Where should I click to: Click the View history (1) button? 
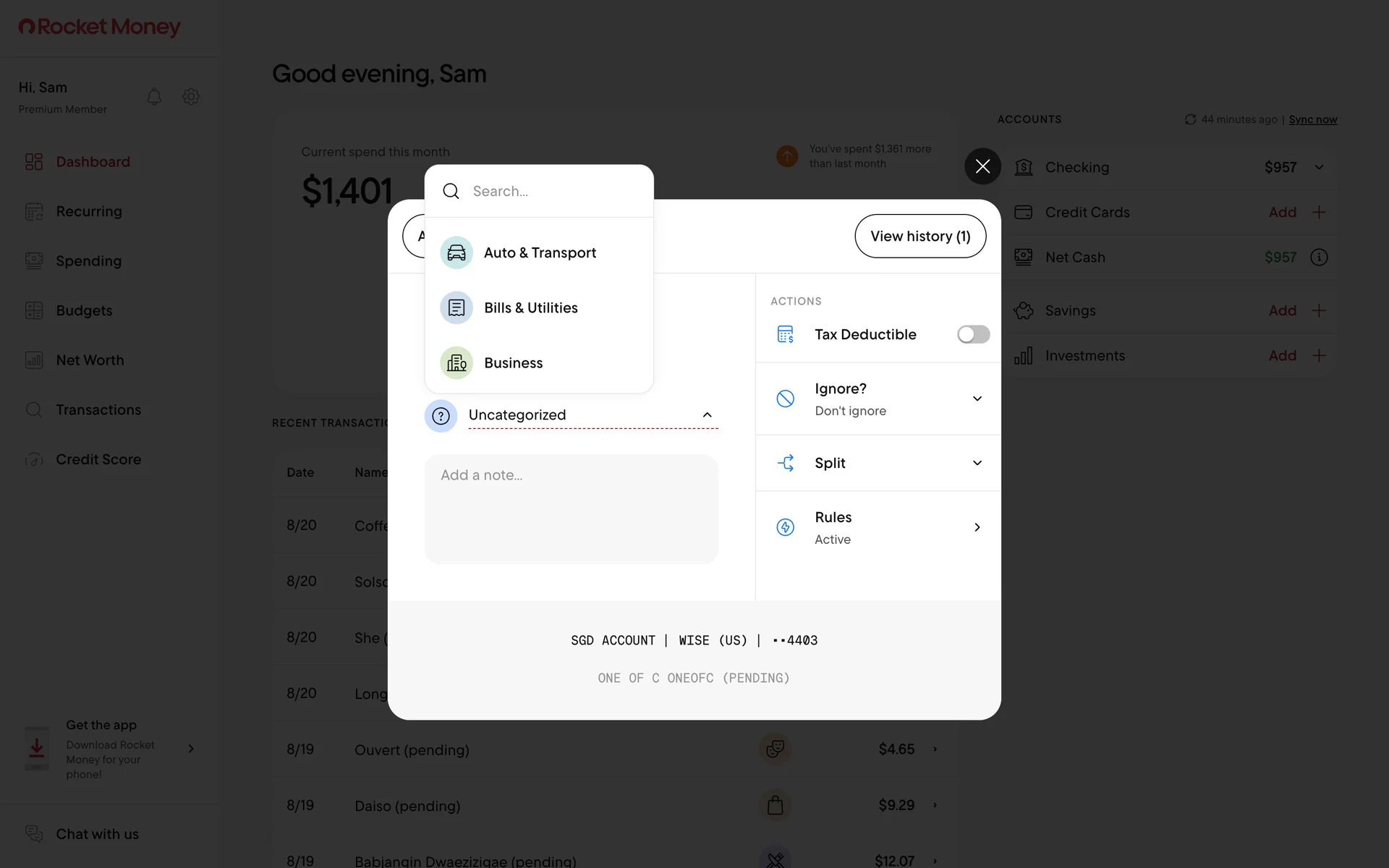(919, 236)
